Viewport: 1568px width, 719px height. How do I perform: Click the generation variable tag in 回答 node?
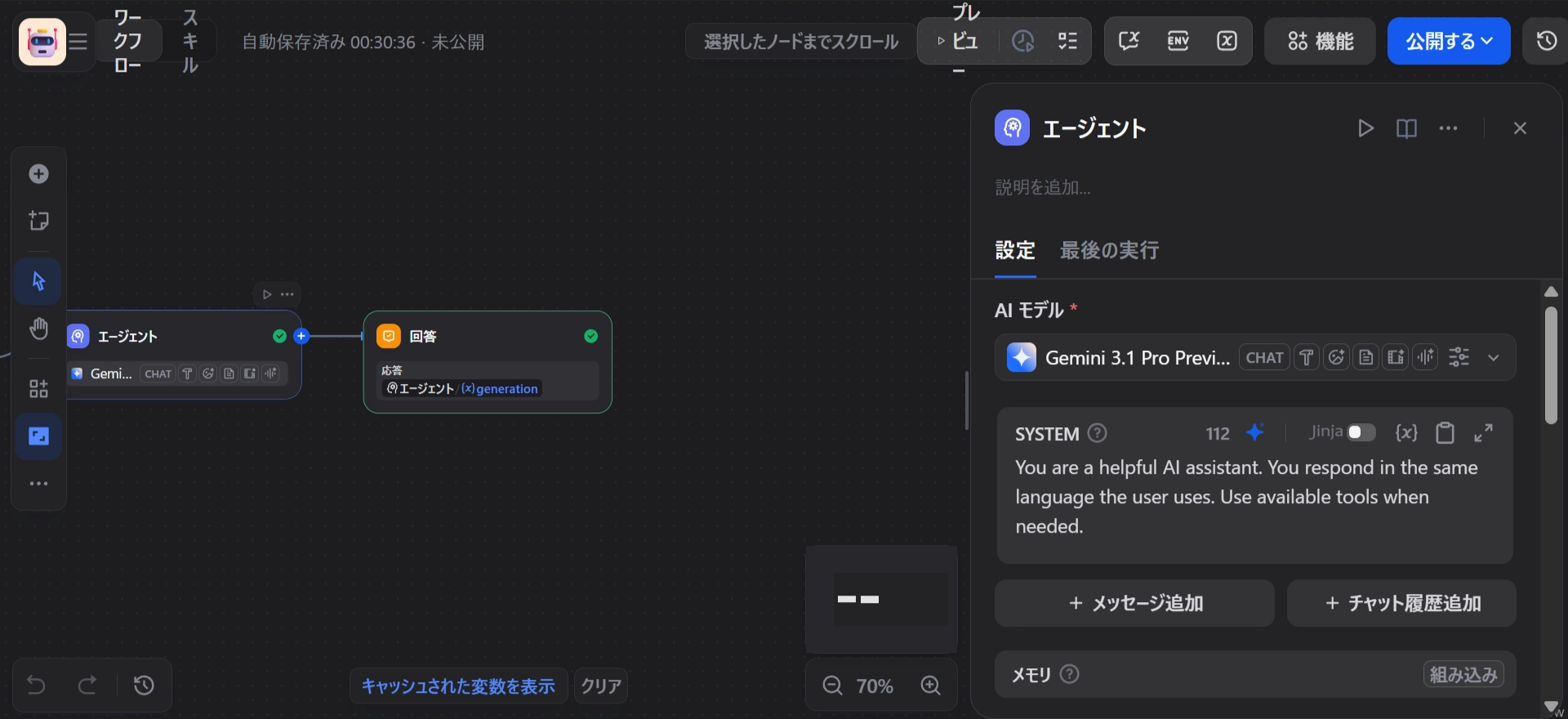[x=499, y=389]
